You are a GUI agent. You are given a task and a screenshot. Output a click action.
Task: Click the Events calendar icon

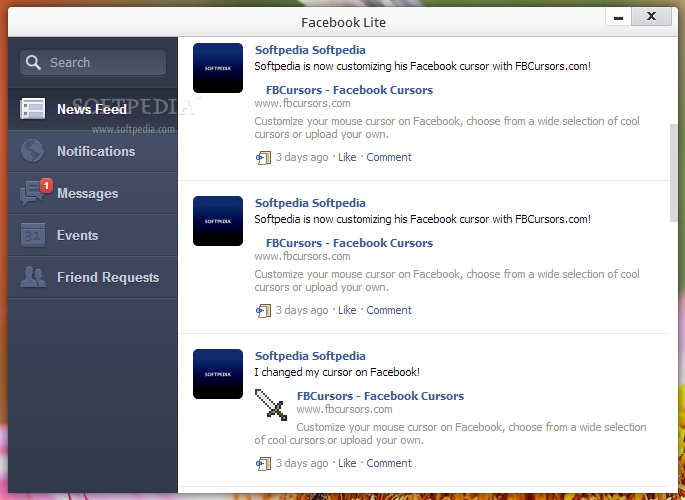tap(32, 235)
